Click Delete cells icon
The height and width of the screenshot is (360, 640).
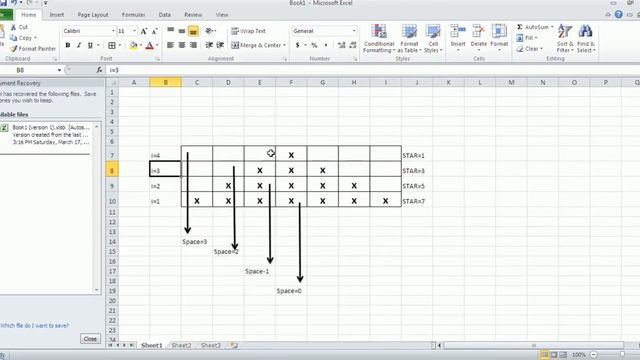click(478, 31)
